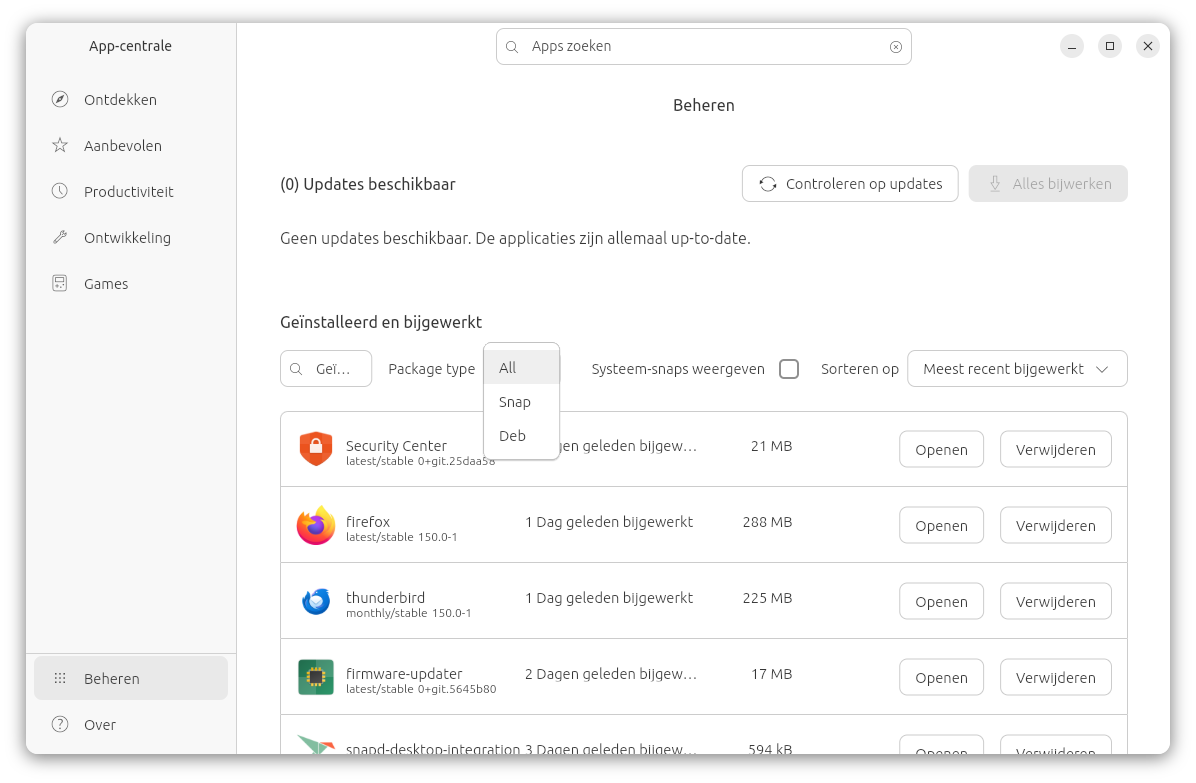Switch to Ontwikkeling category

click(127, 238)
